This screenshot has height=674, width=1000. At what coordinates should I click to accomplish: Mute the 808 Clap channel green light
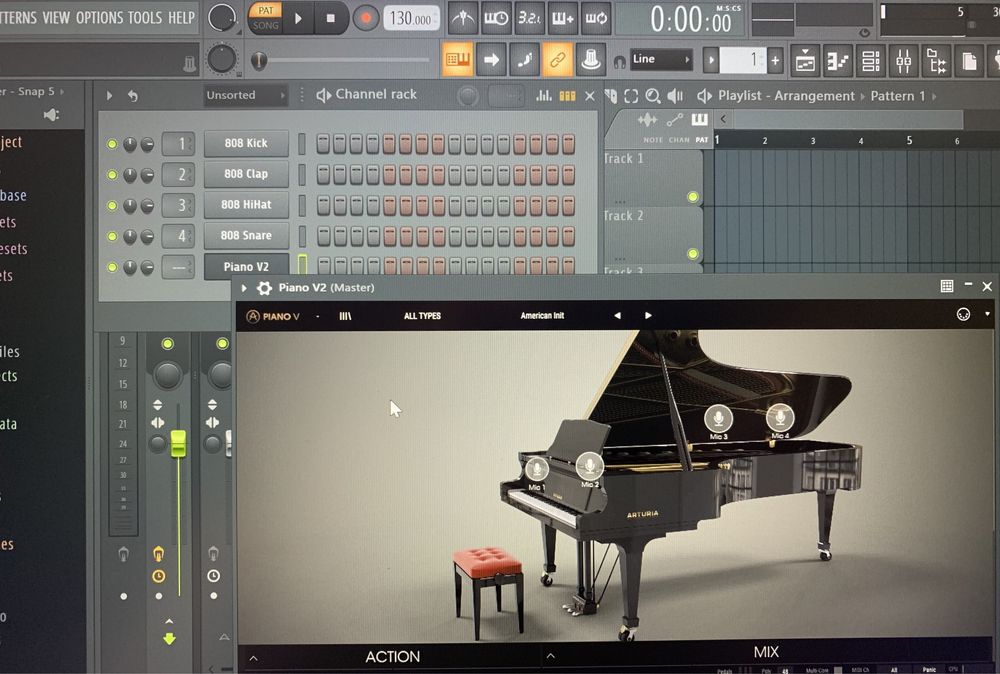coord(112,175)
